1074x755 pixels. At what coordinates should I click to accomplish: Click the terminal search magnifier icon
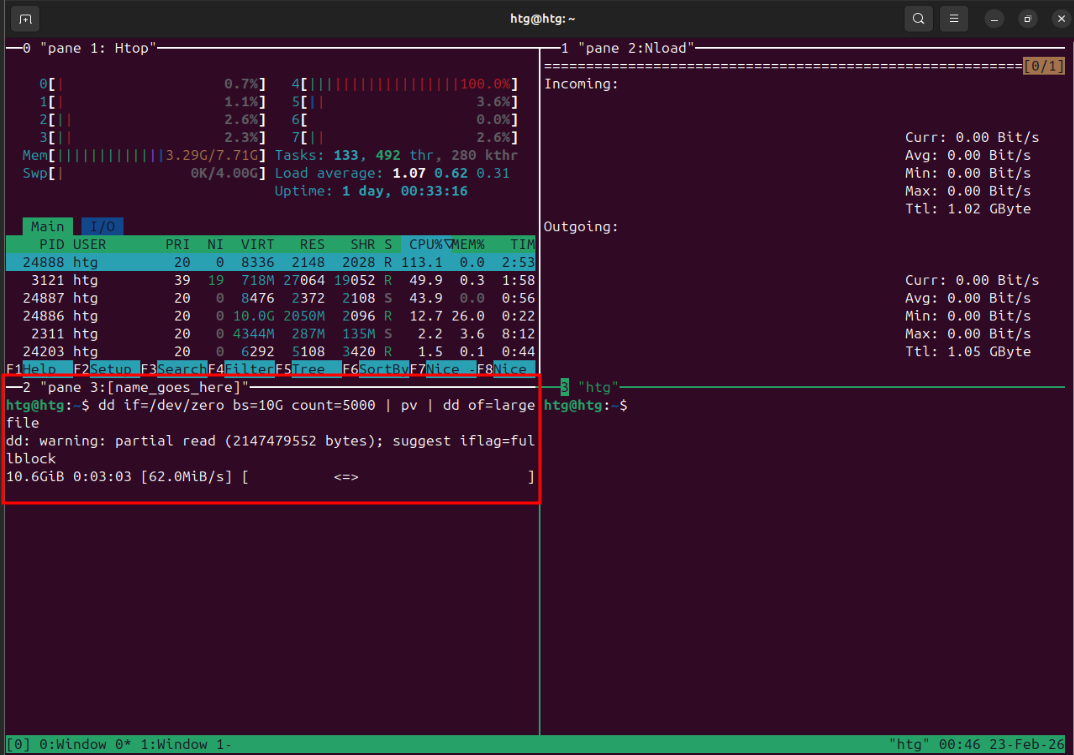pos(919,18)
